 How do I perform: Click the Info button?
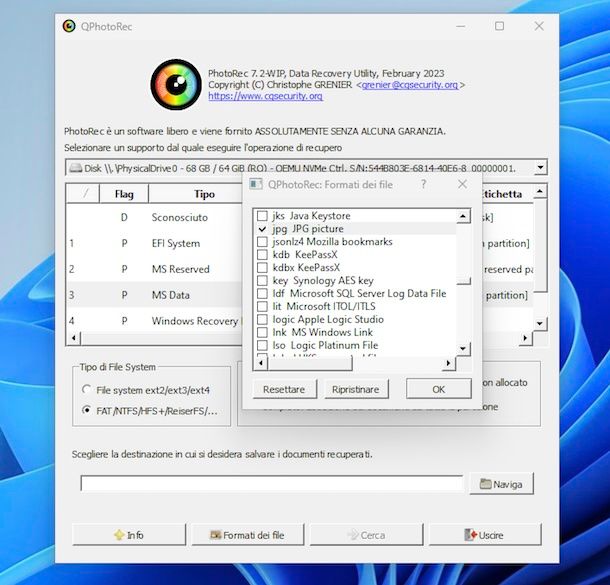(129, 535)
